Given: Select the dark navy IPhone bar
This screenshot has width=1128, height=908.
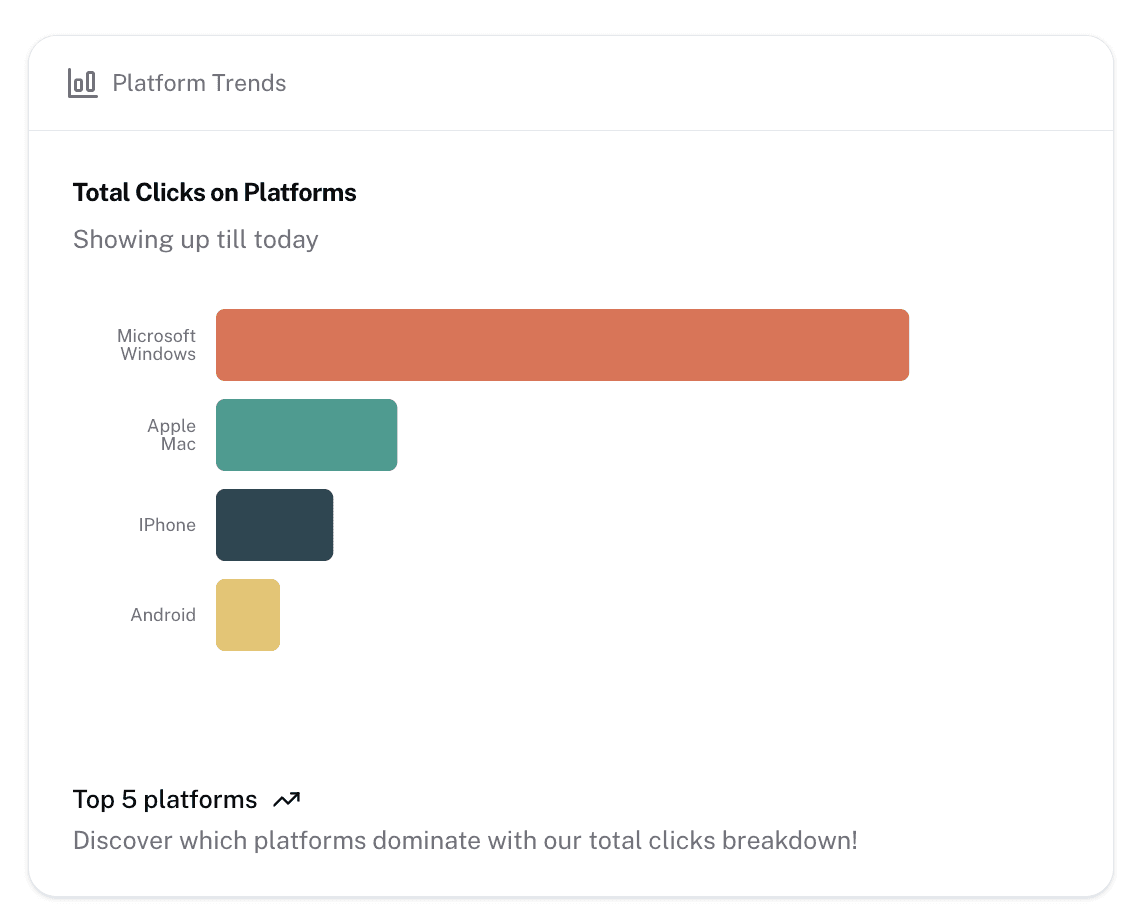Looking at the screenshot, I should pyautogui.click(x=275, y=525).
